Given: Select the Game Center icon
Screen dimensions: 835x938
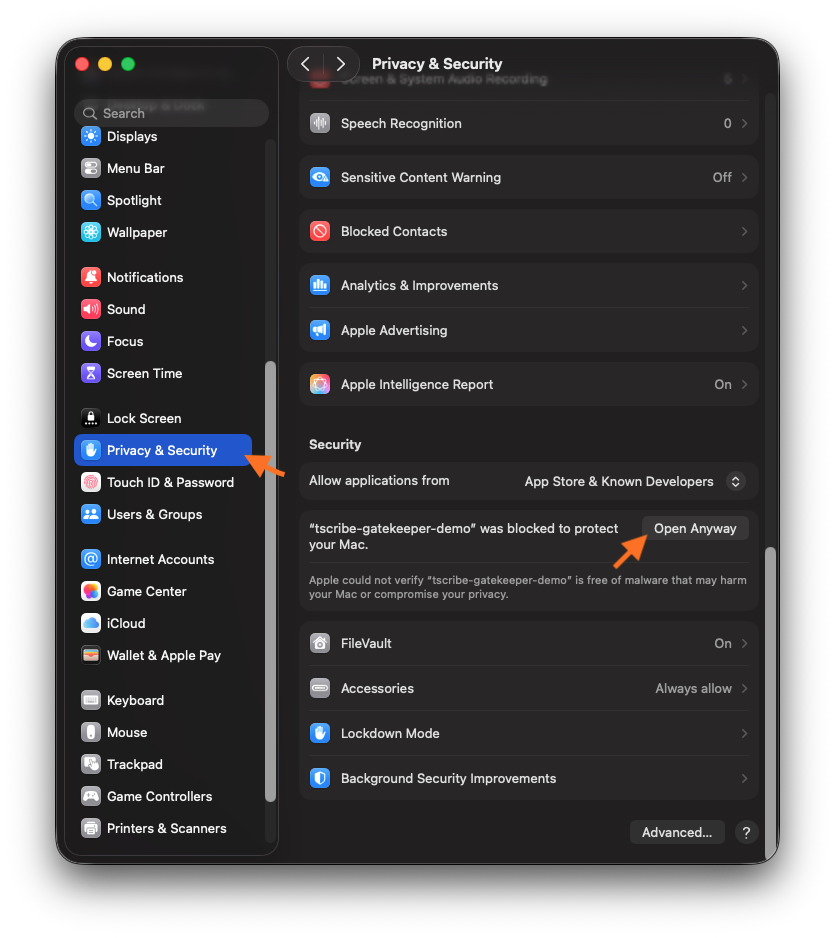Looking at the screenshot, I should 91,591.
